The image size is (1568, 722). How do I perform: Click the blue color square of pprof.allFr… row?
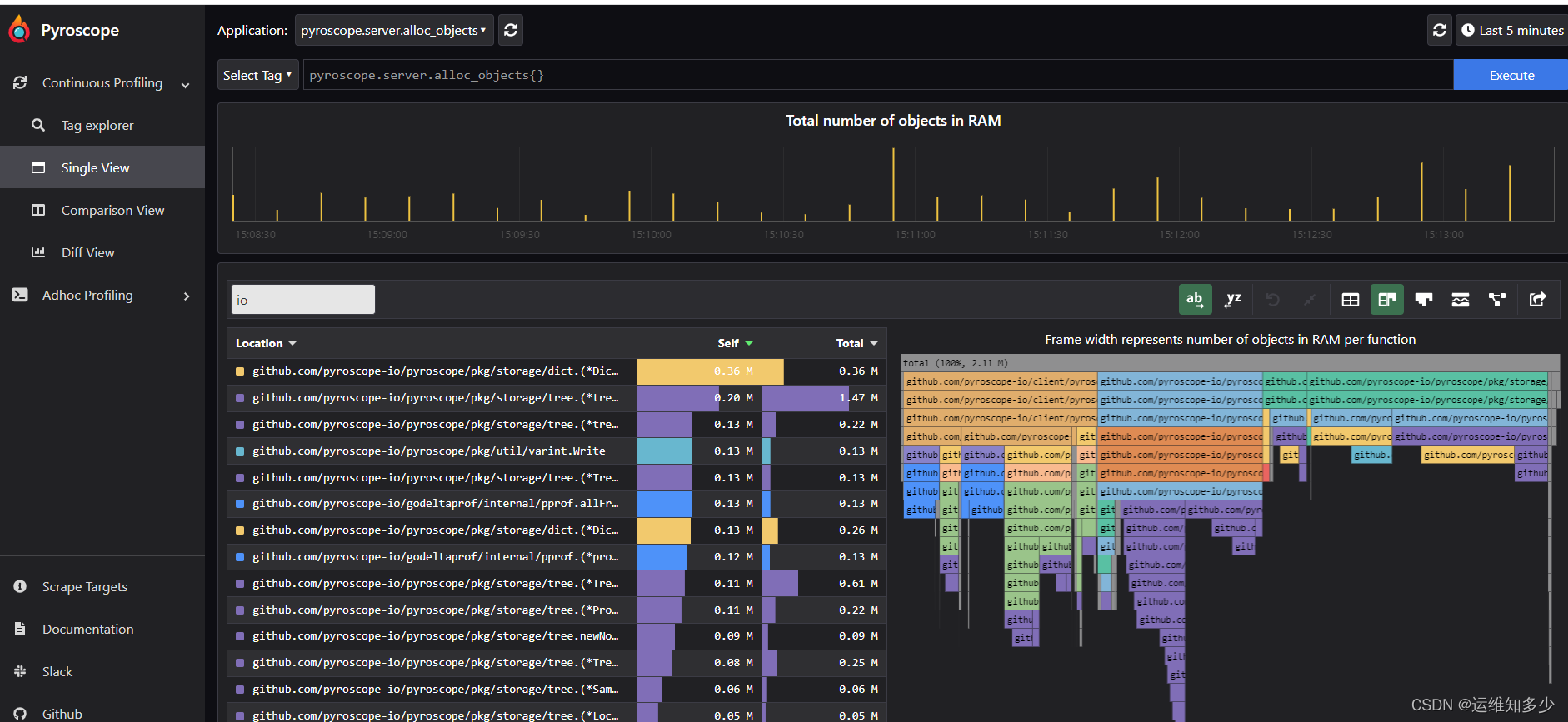(x=240, y=504)
